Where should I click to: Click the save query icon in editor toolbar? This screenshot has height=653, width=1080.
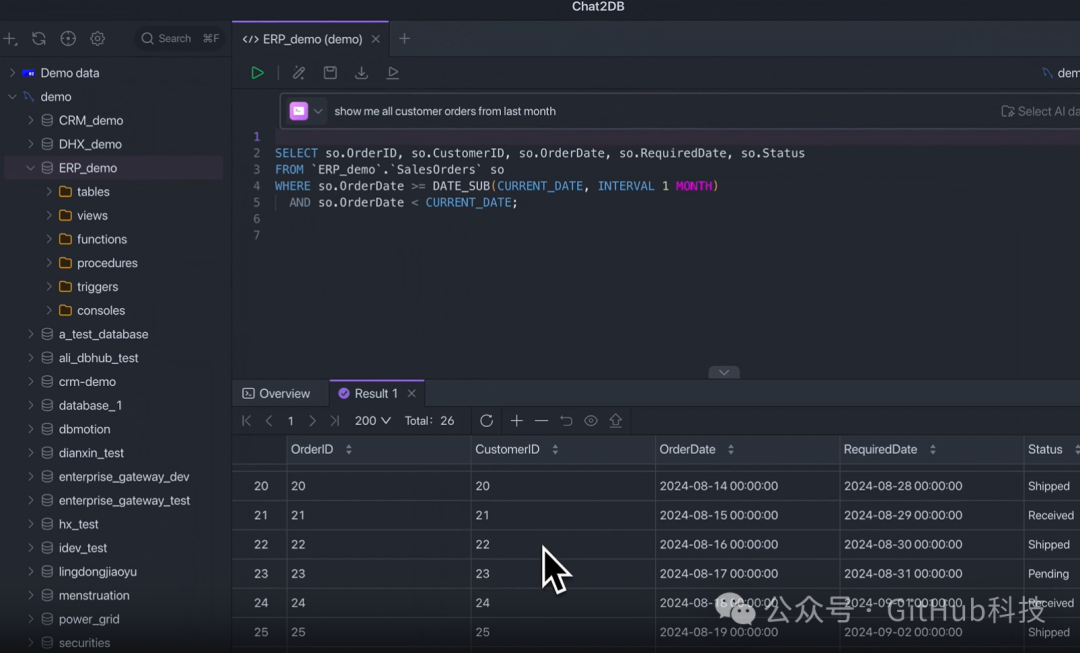330,73
